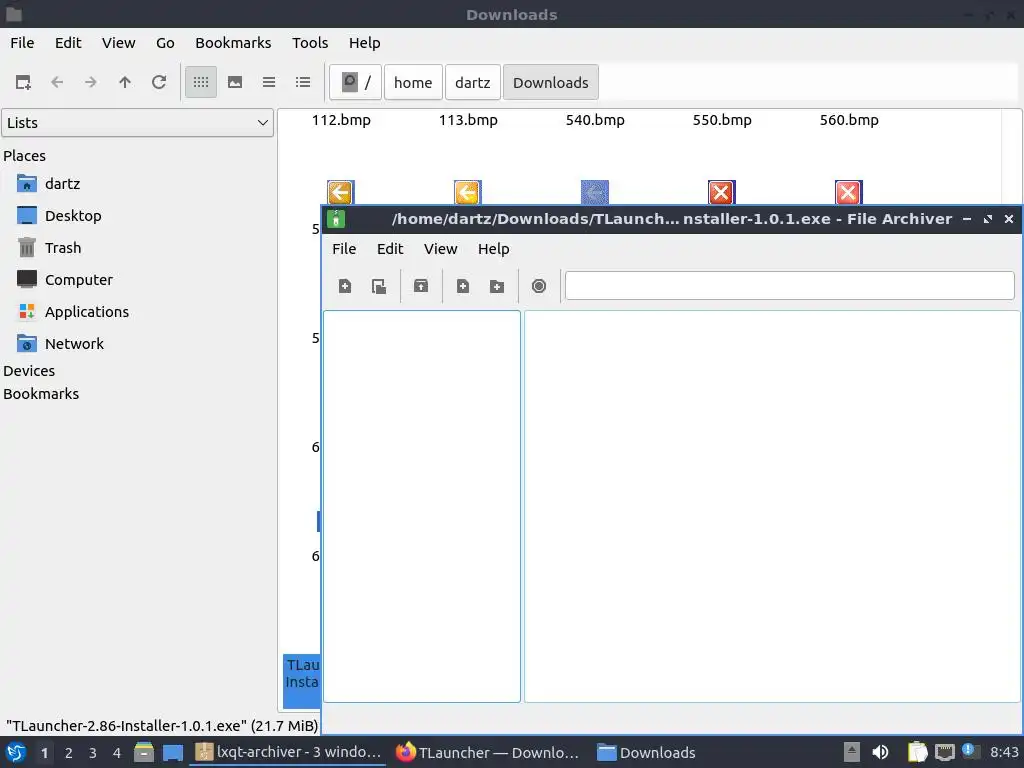Viewport: 1024px width, 768px height.
Task: Click network tray icon
Action: (944, 752)
